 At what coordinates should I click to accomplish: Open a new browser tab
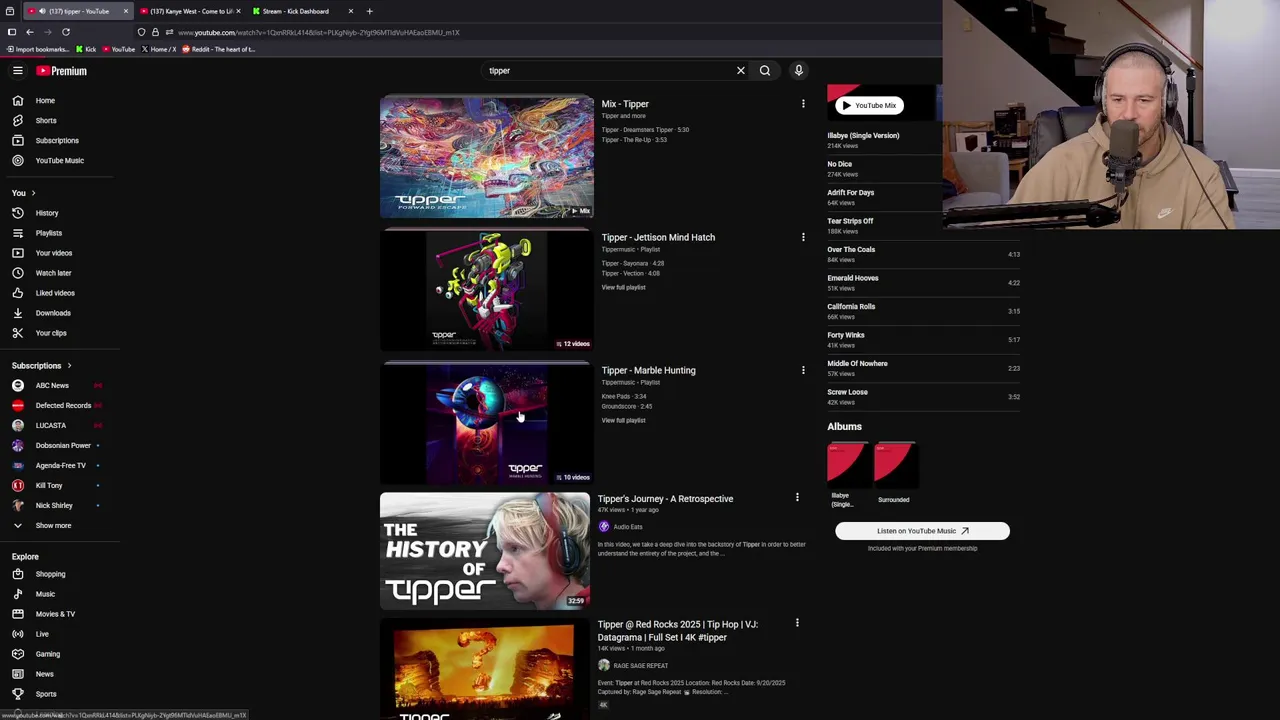point(369,11)
